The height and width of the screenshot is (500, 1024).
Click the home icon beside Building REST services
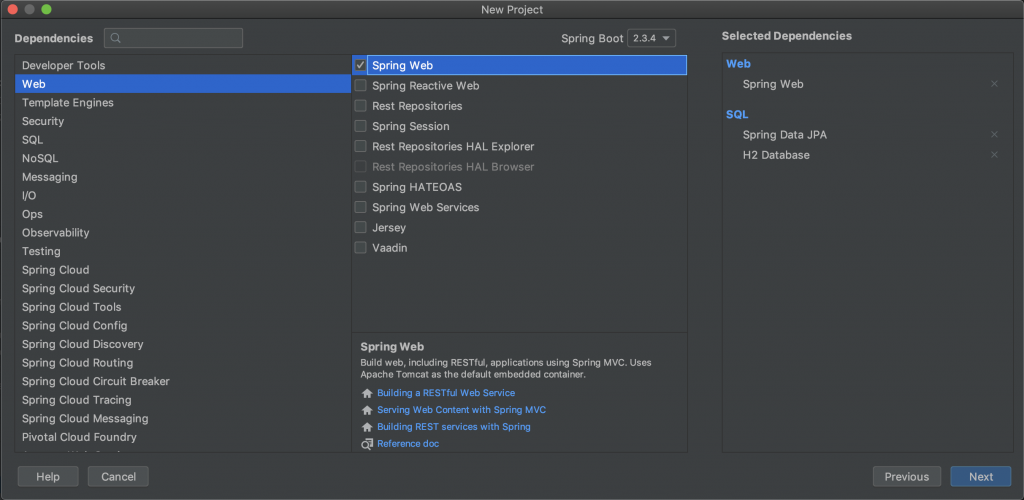tap(367, 427)
